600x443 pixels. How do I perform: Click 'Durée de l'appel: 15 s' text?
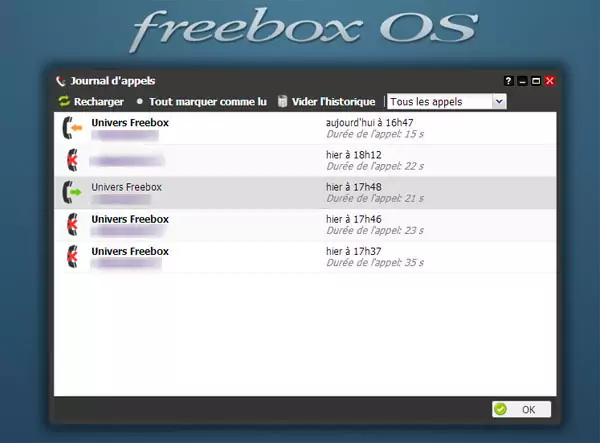pos(375,134)
